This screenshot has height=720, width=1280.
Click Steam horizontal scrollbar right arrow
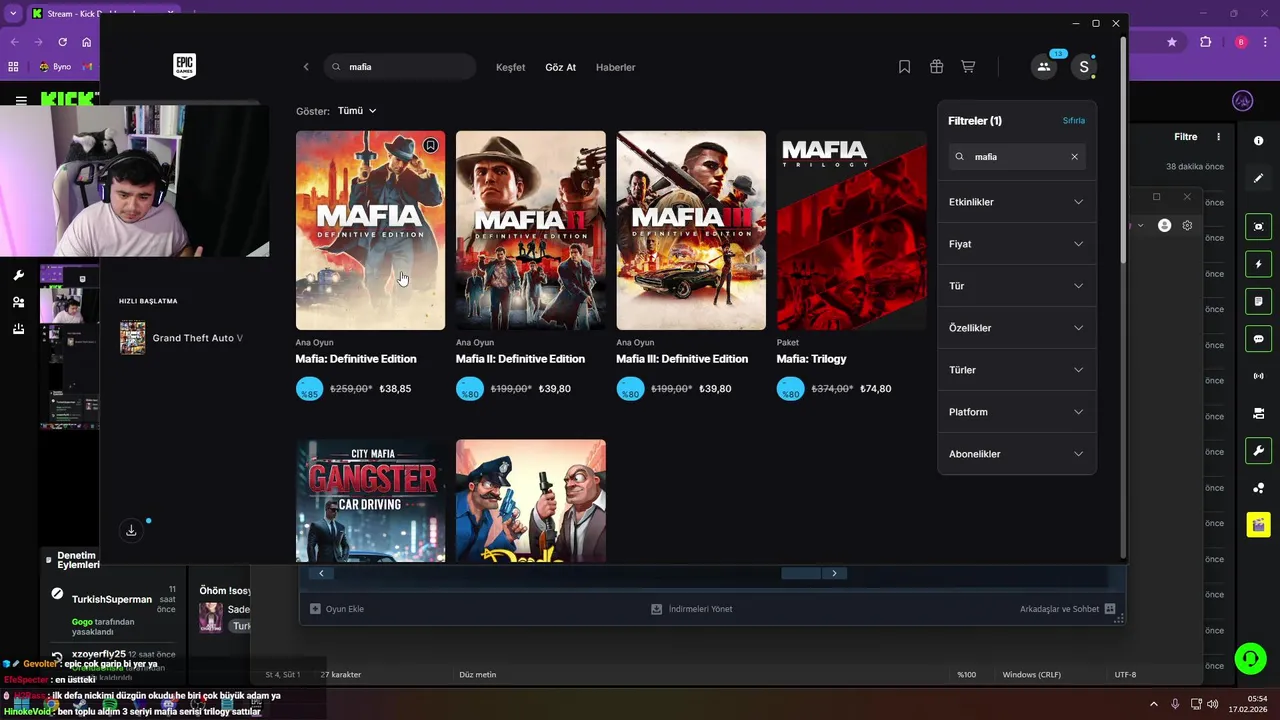834,573
